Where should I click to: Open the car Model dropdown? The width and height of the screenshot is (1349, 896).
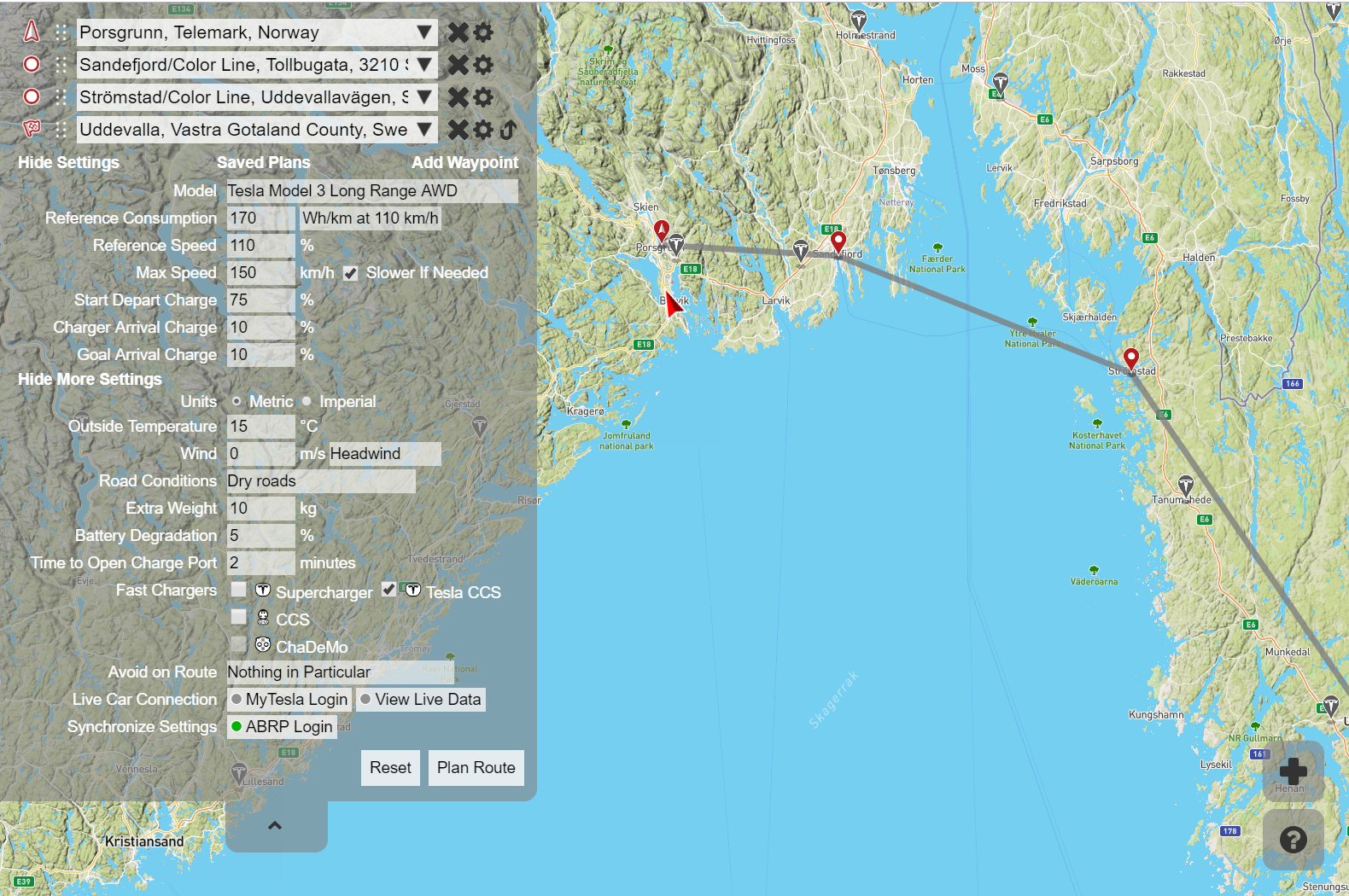(372, 191)
